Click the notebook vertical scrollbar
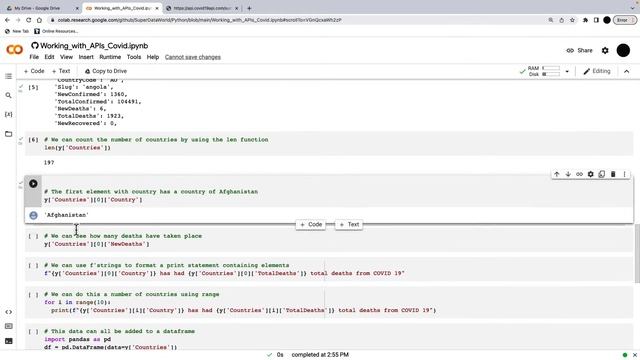 [x=637, y=253]
